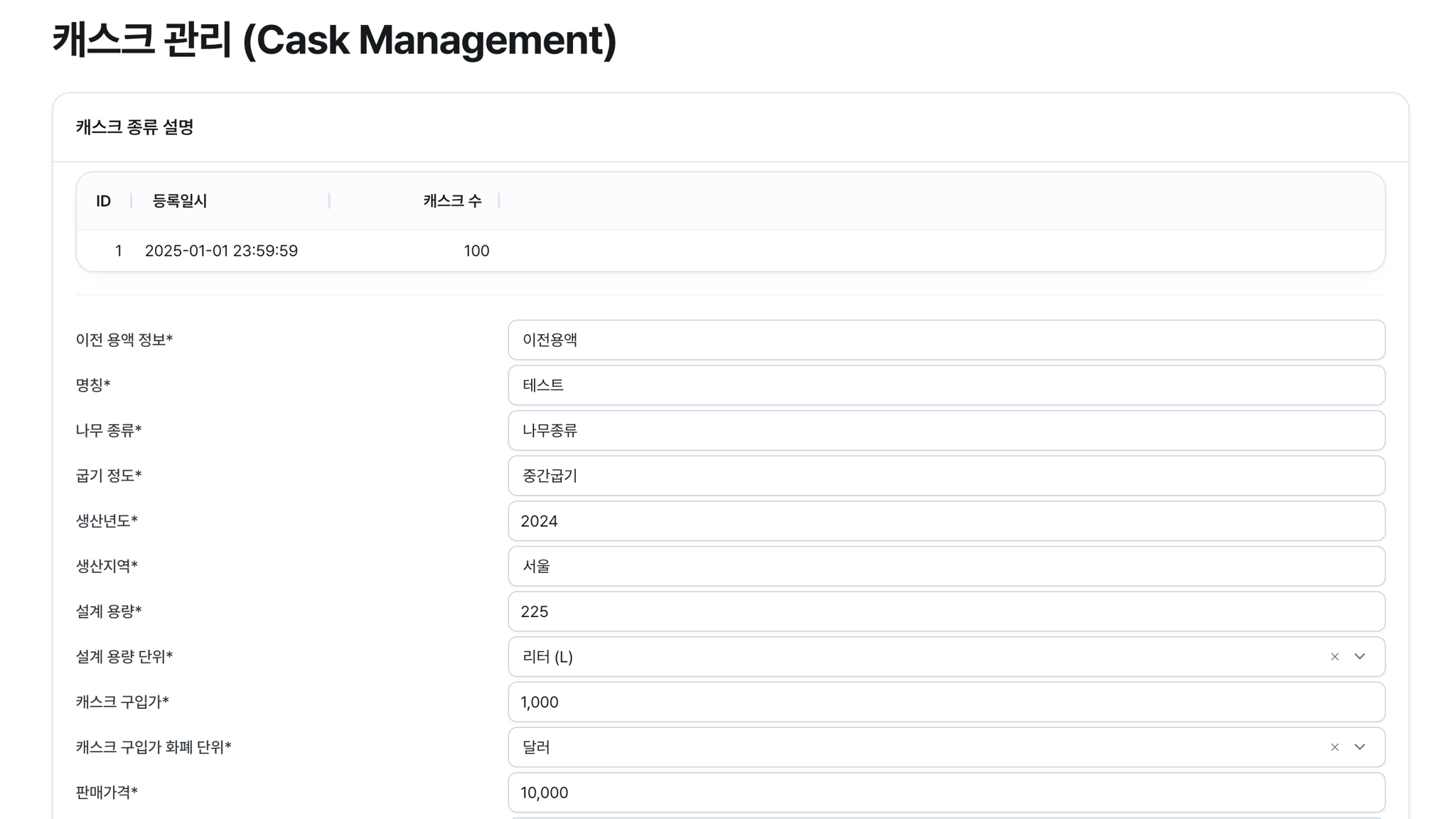Image resolution: width=1456 pixels, height=819 pixels.
Task: Sort by the 캐스크 수 column header
Action: click(452, 201)
